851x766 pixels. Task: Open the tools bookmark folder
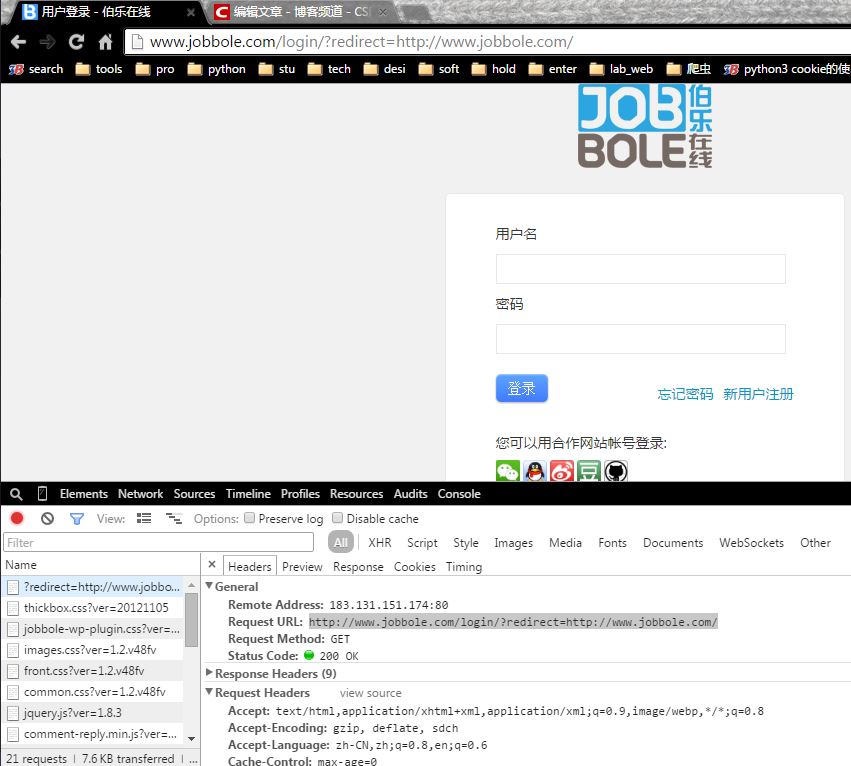pos(99,69)
